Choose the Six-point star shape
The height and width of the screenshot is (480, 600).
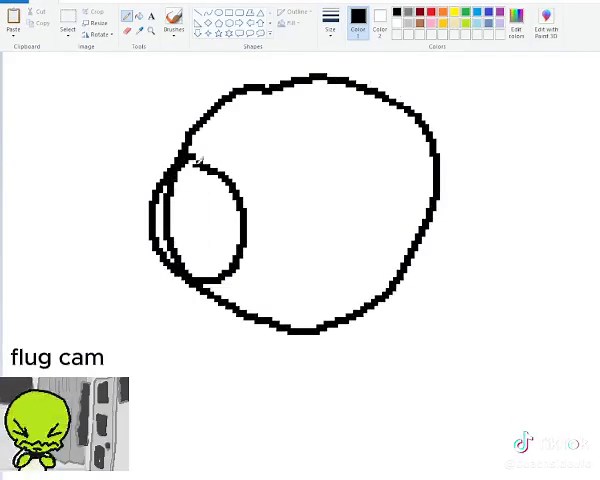click(229, 33)
